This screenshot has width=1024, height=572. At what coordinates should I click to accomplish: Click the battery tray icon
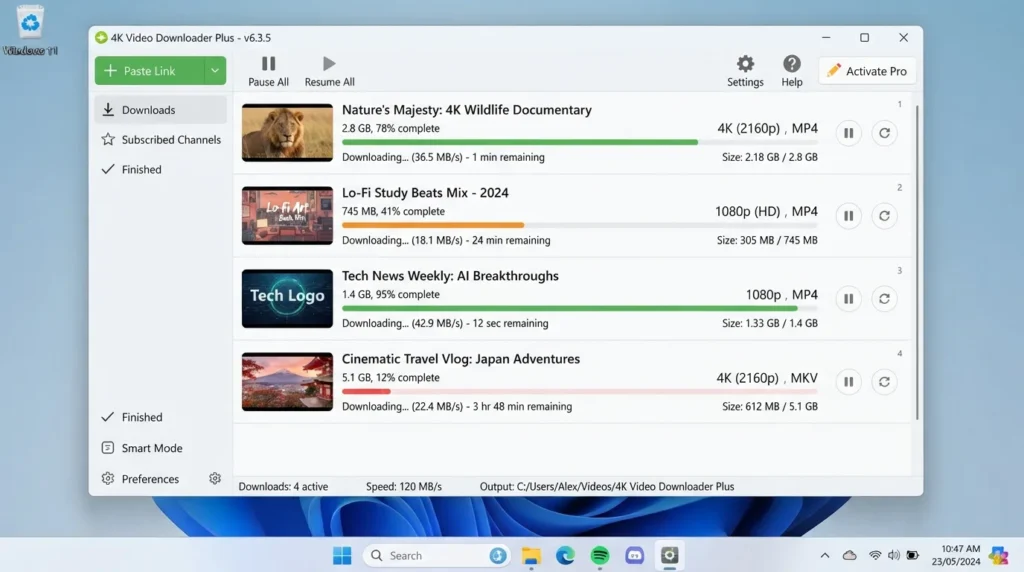tap(913, 556)
